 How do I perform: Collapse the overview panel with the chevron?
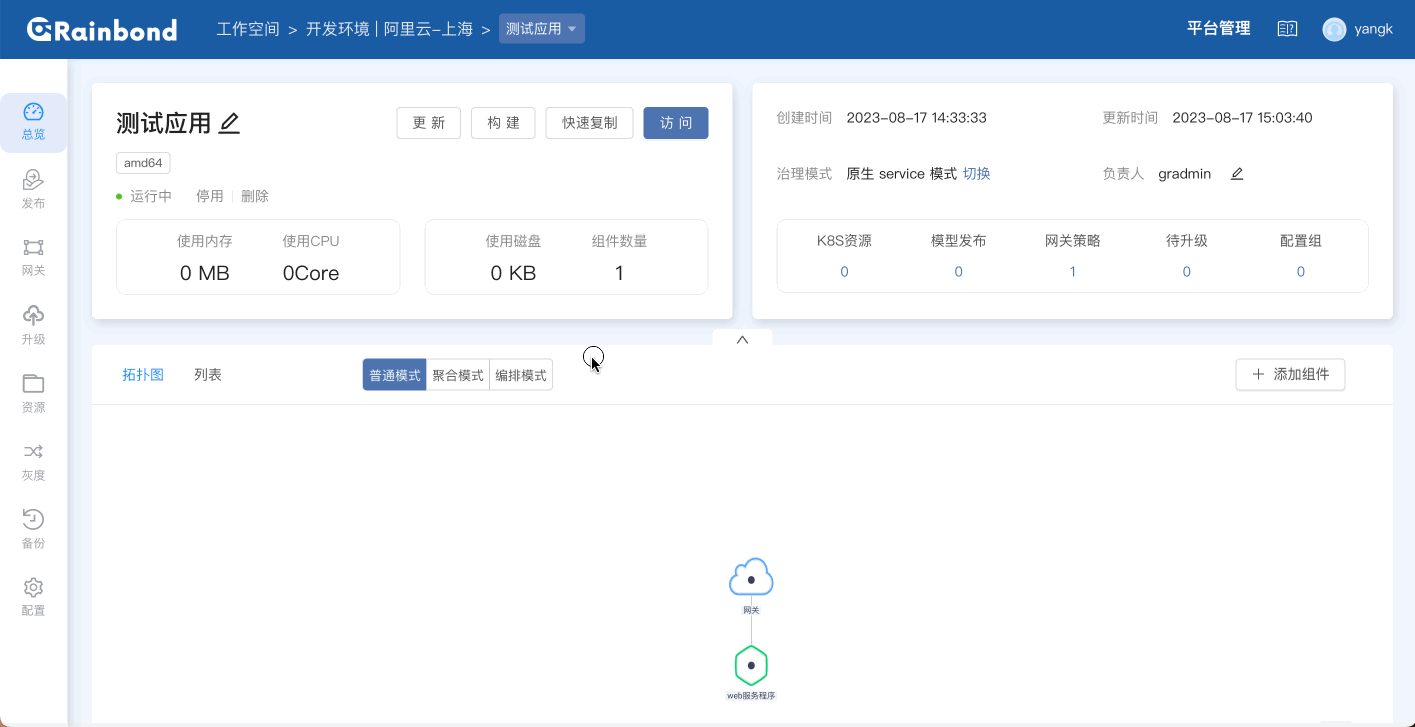pos(741,339)
